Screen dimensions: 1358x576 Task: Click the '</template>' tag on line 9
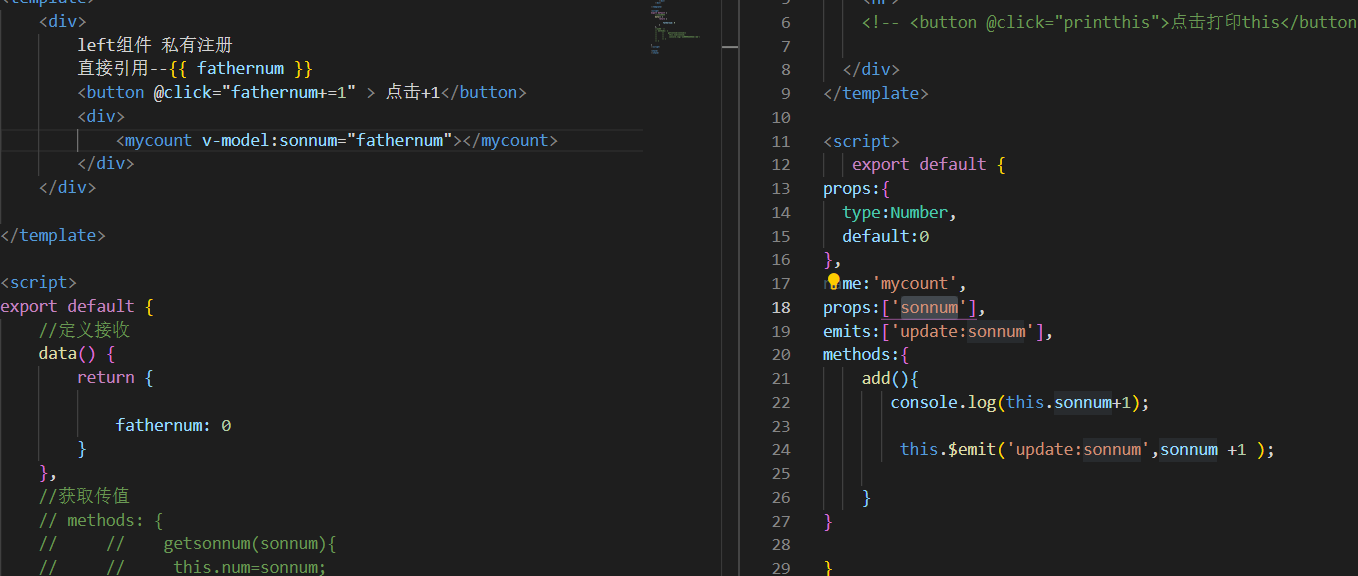[876, 93]
